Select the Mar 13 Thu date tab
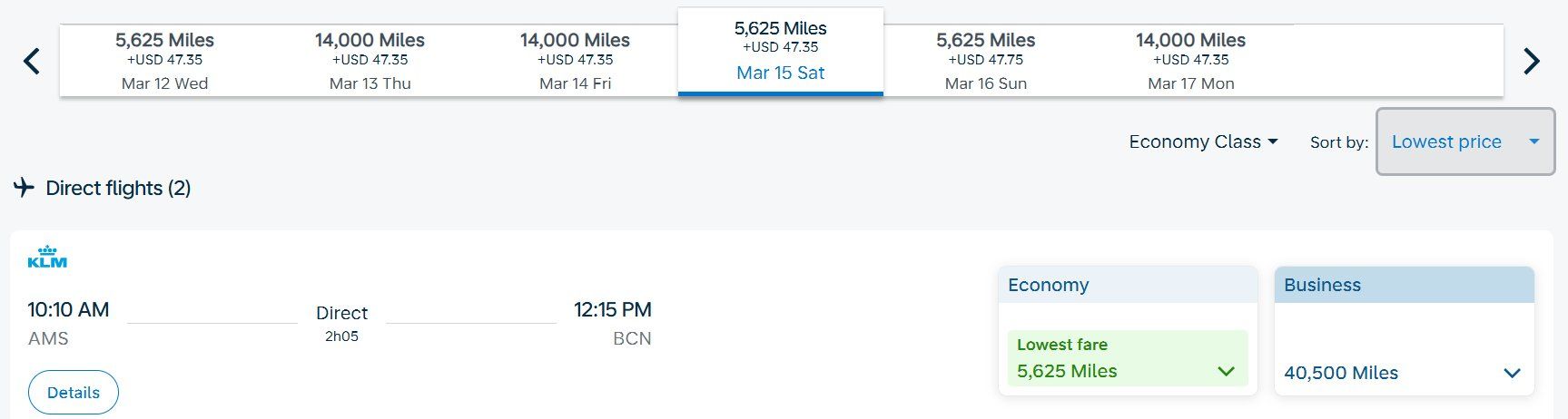 click(x=370, y=61)
